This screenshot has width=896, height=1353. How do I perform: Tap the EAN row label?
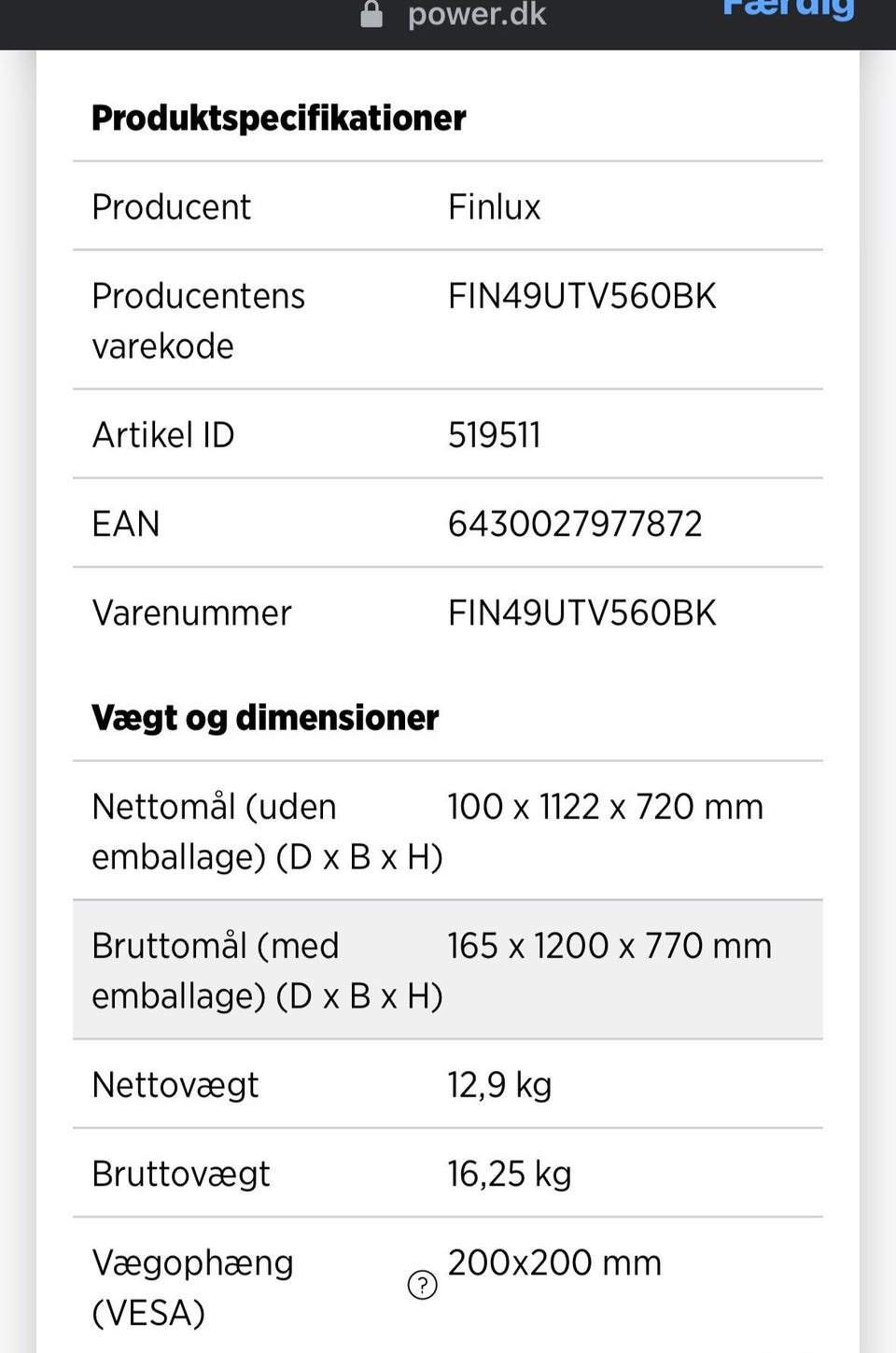tap(126, 524)
